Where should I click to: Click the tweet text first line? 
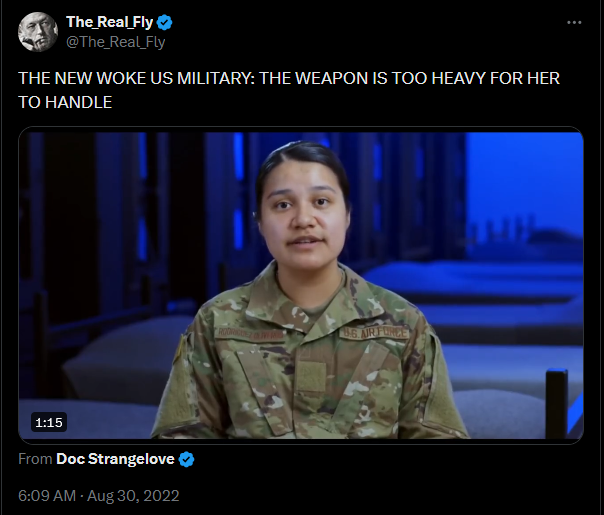click(x=289, y=78)
